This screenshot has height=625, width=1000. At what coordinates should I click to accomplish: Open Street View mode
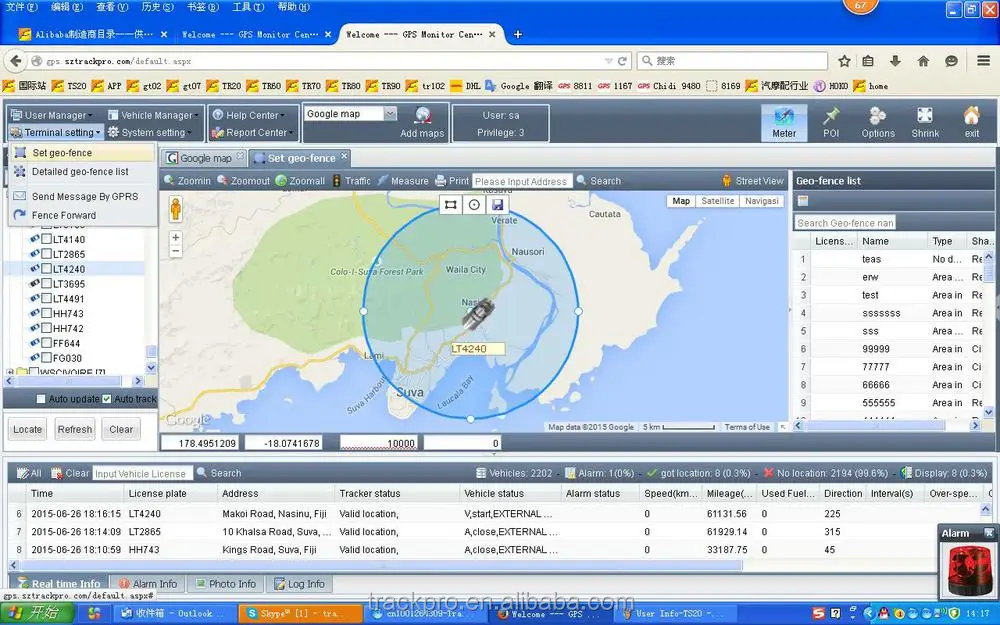[x=752, y=181]
